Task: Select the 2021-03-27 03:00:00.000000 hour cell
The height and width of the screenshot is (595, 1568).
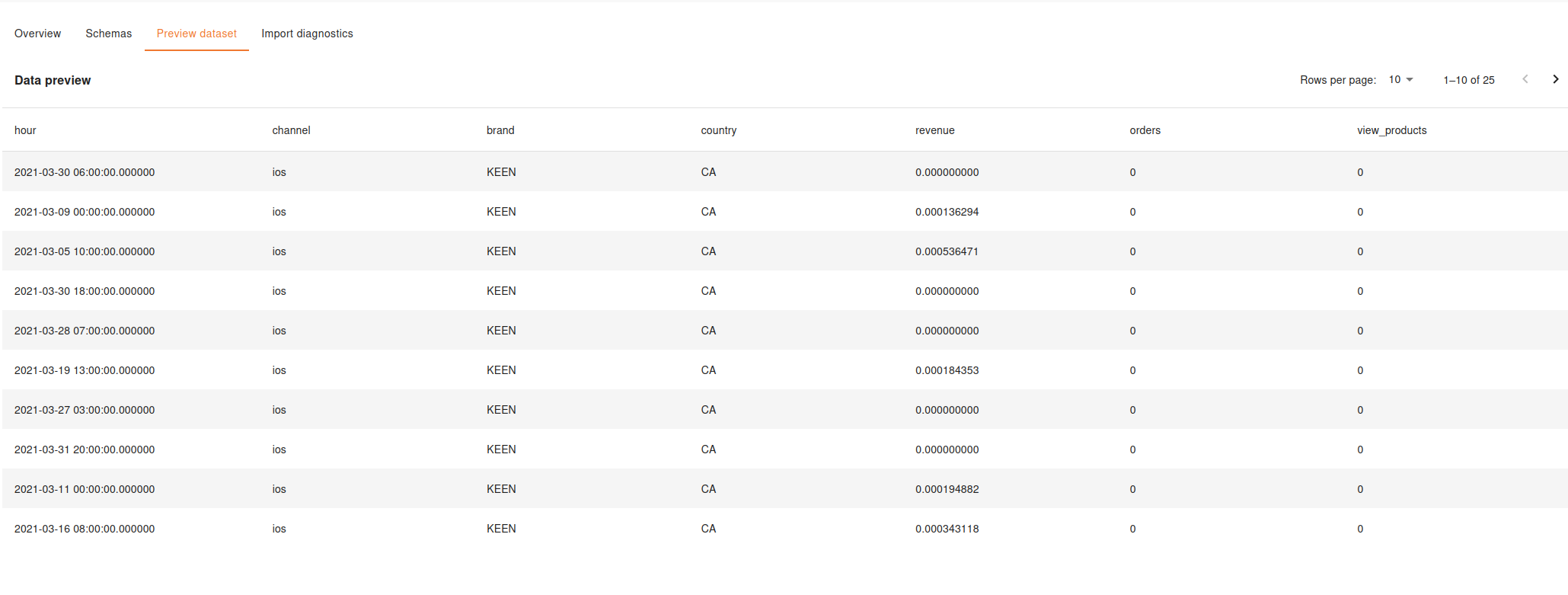Action: (x=85, y=410)
